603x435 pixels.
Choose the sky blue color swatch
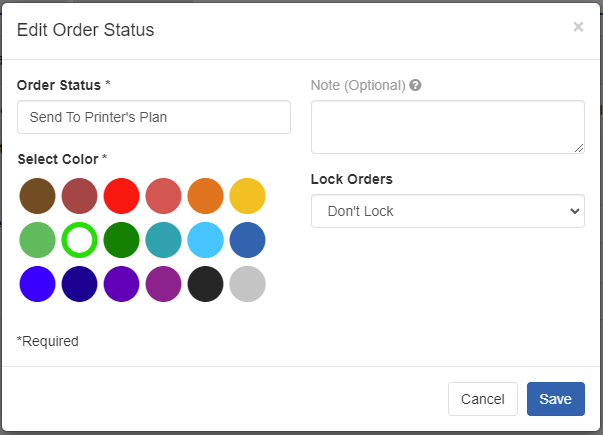pyautogui.click(x=205, y=240)
